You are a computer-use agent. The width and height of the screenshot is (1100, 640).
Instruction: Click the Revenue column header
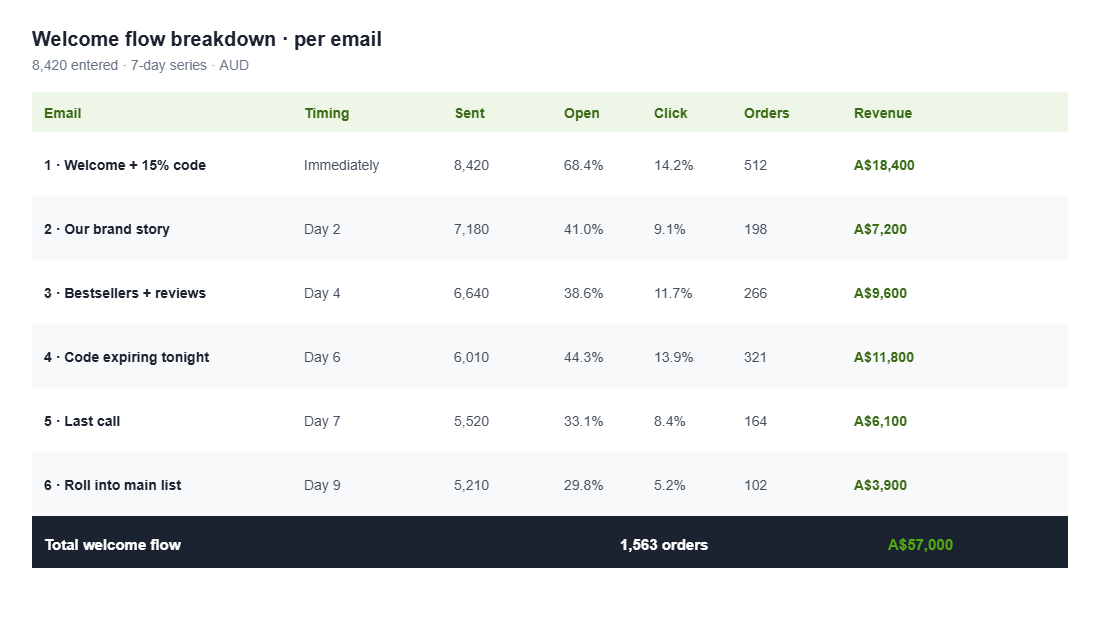[x=883, y=113]
